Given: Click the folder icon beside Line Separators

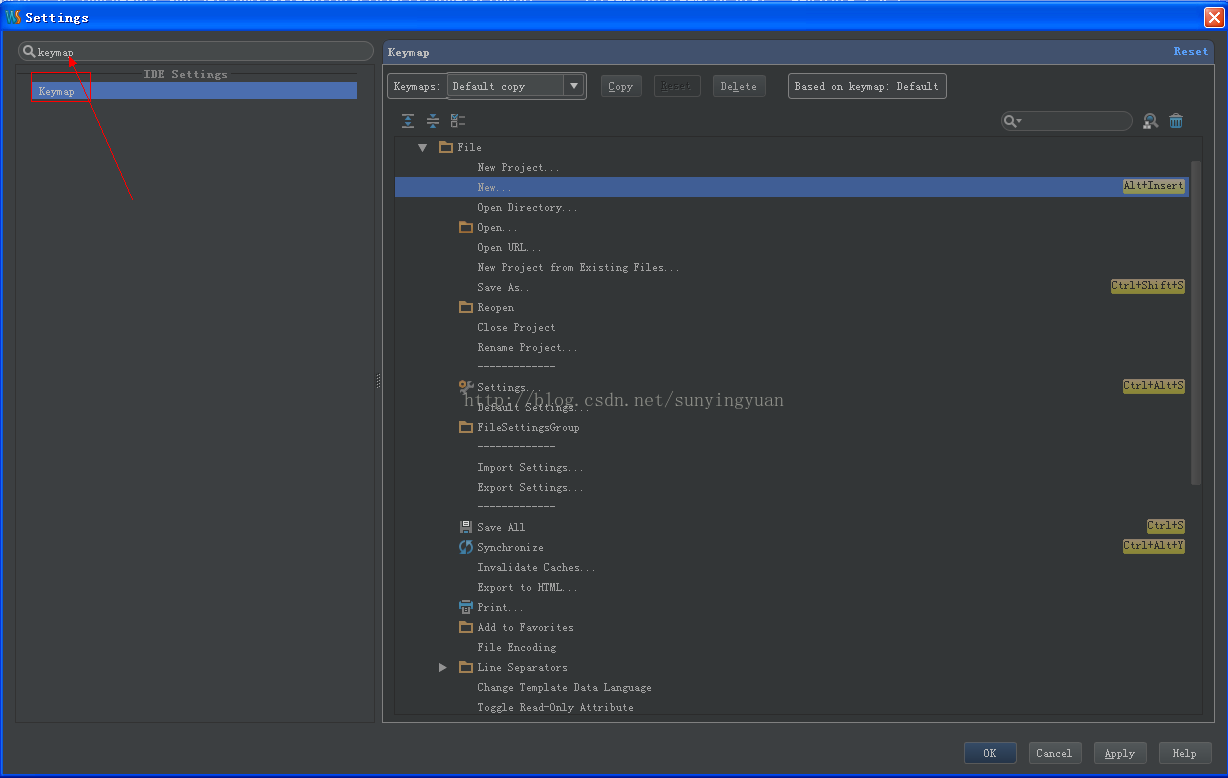Looking at the screenshot, I should coord(466,667).
